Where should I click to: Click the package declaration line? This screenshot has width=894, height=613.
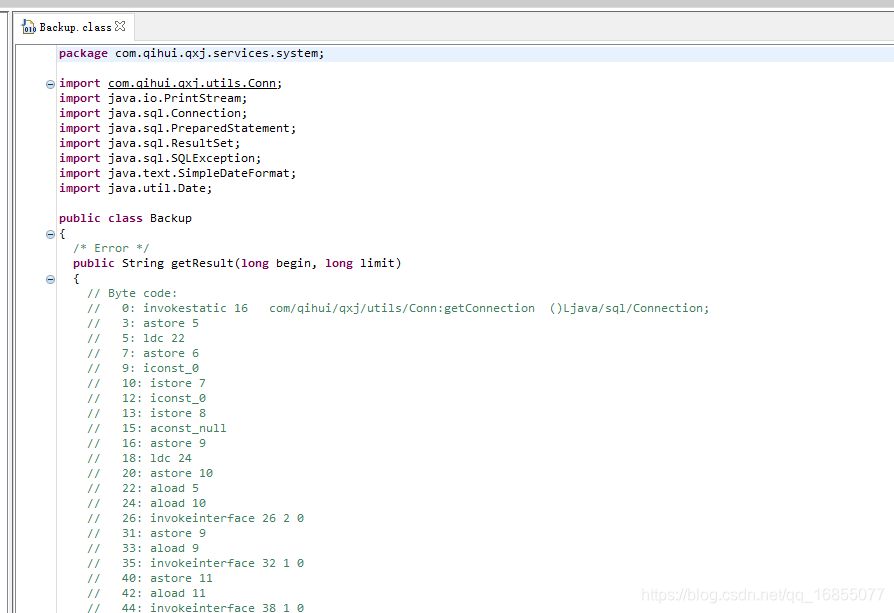coord(192,53)
